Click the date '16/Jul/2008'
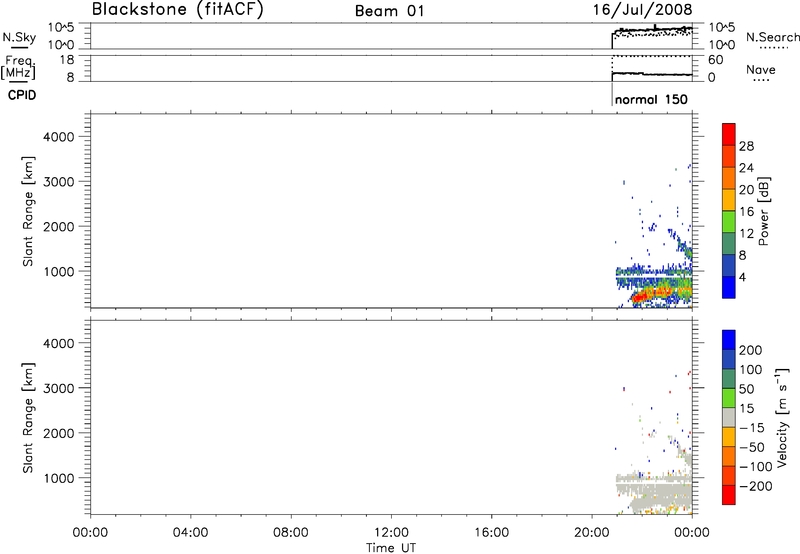This screenshot has height=554, width=800. (643, 10)
